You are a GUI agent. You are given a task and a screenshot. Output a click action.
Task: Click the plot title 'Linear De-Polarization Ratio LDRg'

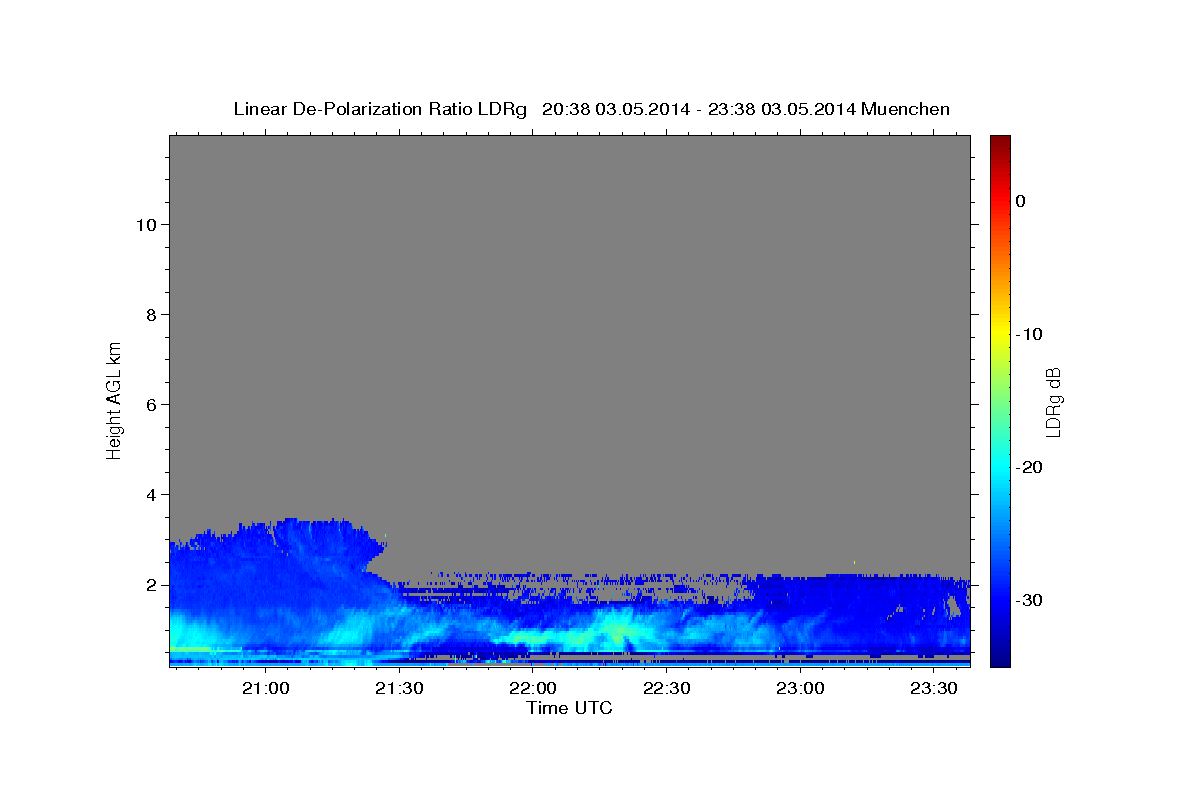(x=380, y=109)
